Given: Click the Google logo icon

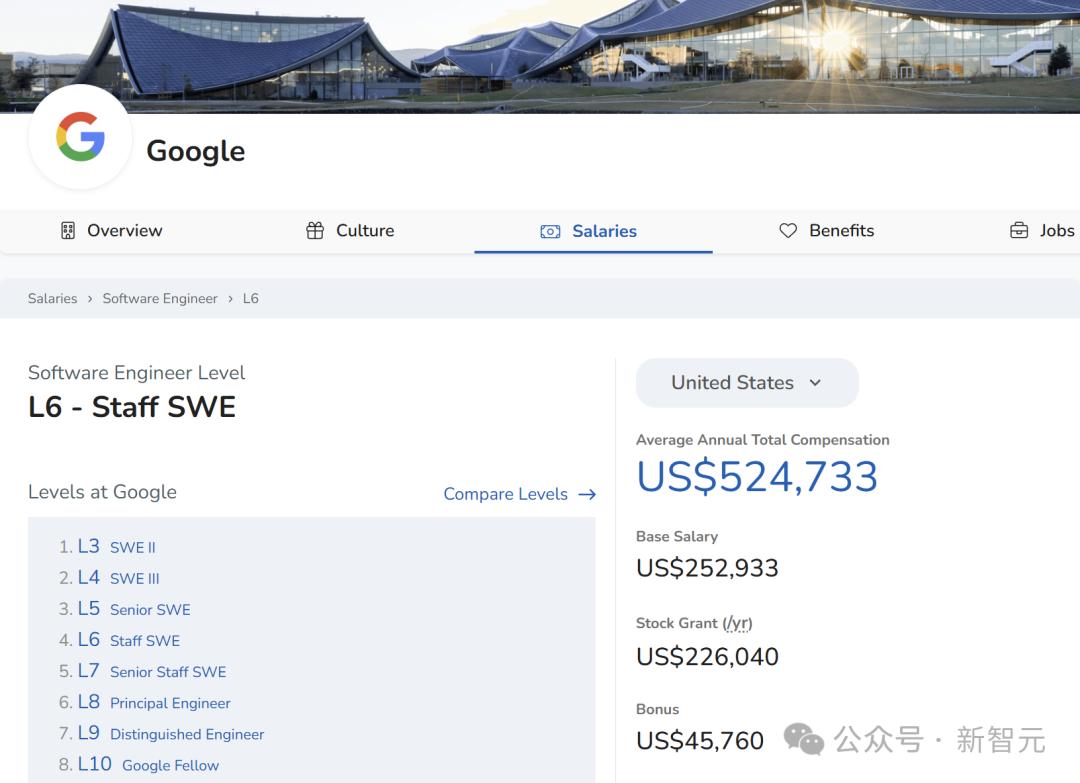Looking at the screenshot, I should click(x=81, y=137).
